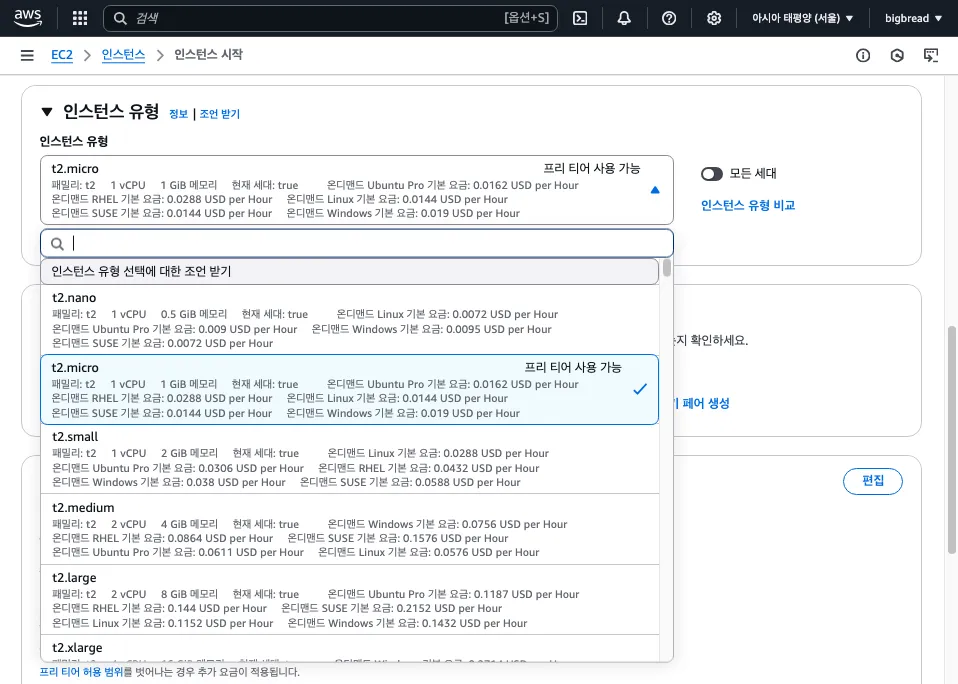Image resolution: width=958 pixels, height=684 pixels.
Task: Focus the instance type filter field
Action: tap(357, 244)
